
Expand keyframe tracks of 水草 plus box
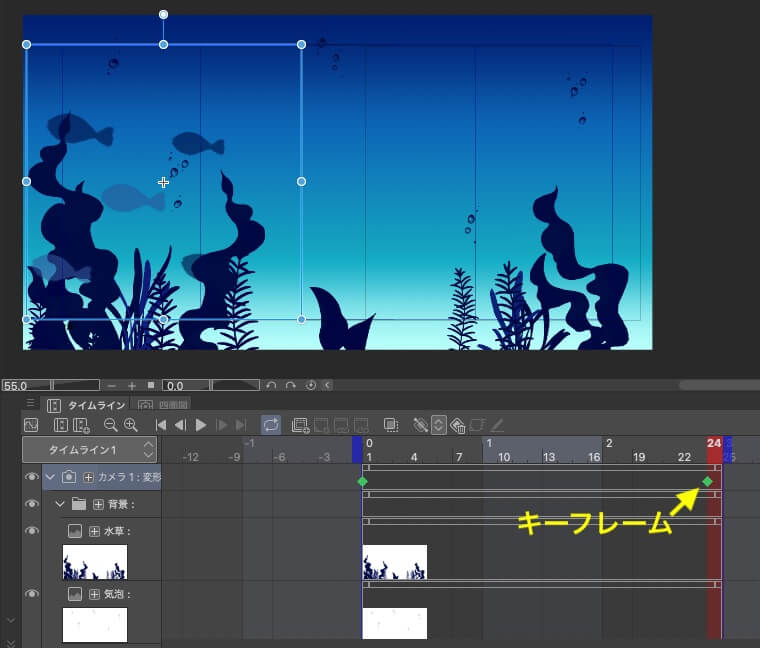(x=95, y=532)
